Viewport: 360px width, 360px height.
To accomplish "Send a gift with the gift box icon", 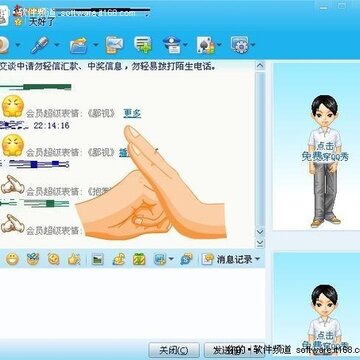I will click(x=139, y=259).
